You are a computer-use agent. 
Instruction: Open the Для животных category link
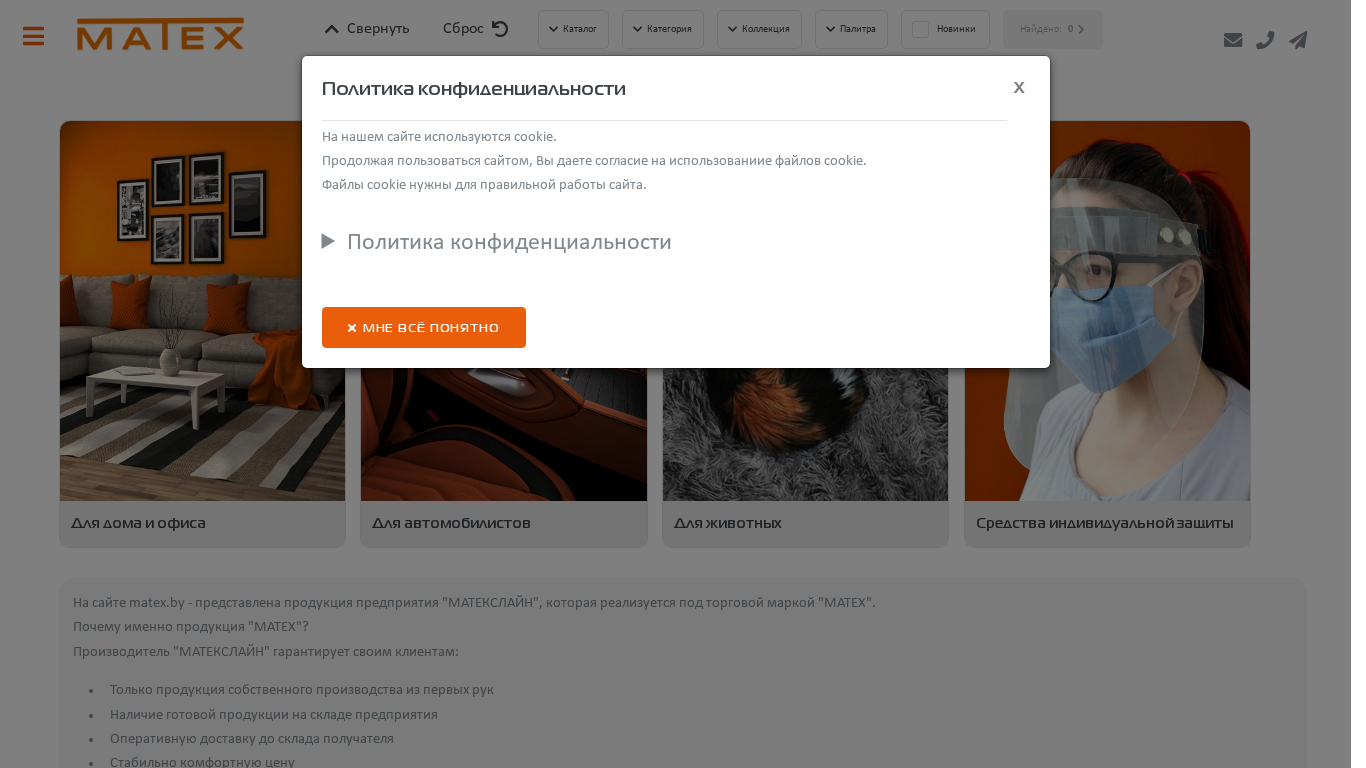tap(728, 523)
